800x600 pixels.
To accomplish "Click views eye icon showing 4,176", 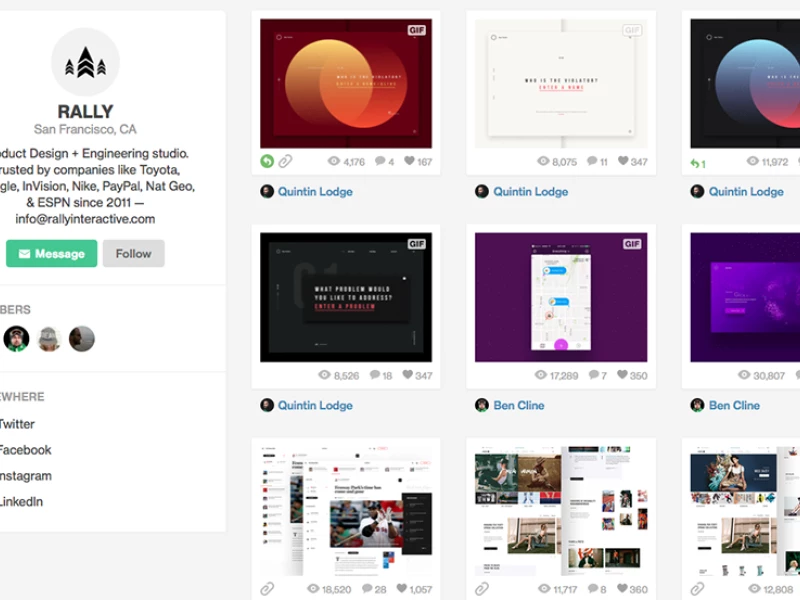I will click(x=334, y=161).
